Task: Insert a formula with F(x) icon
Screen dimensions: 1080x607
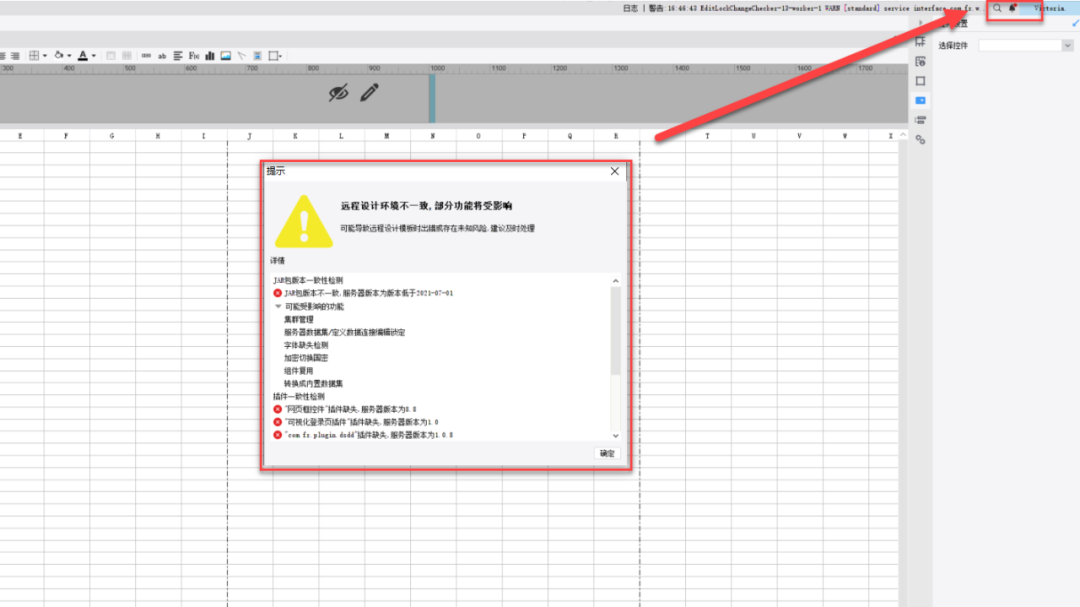Action: [194, 56]
